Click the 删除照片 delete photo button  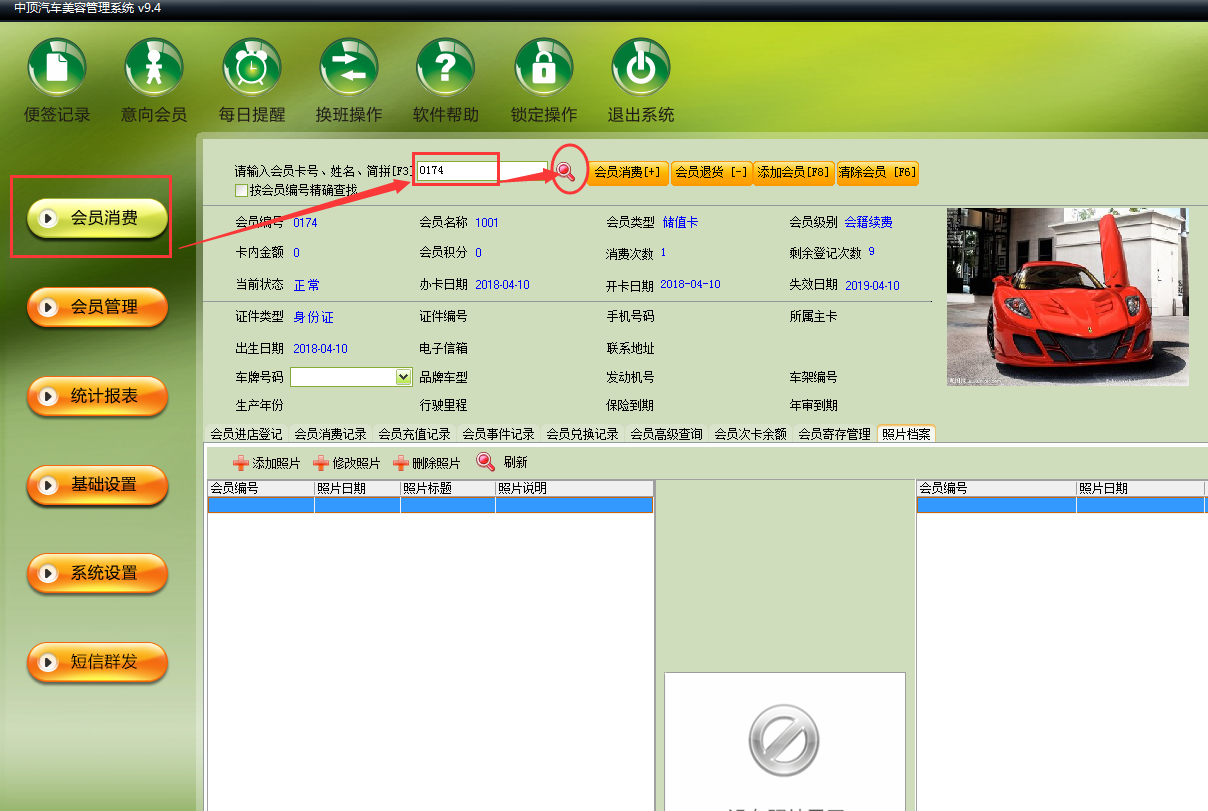[x=427, y=463]
